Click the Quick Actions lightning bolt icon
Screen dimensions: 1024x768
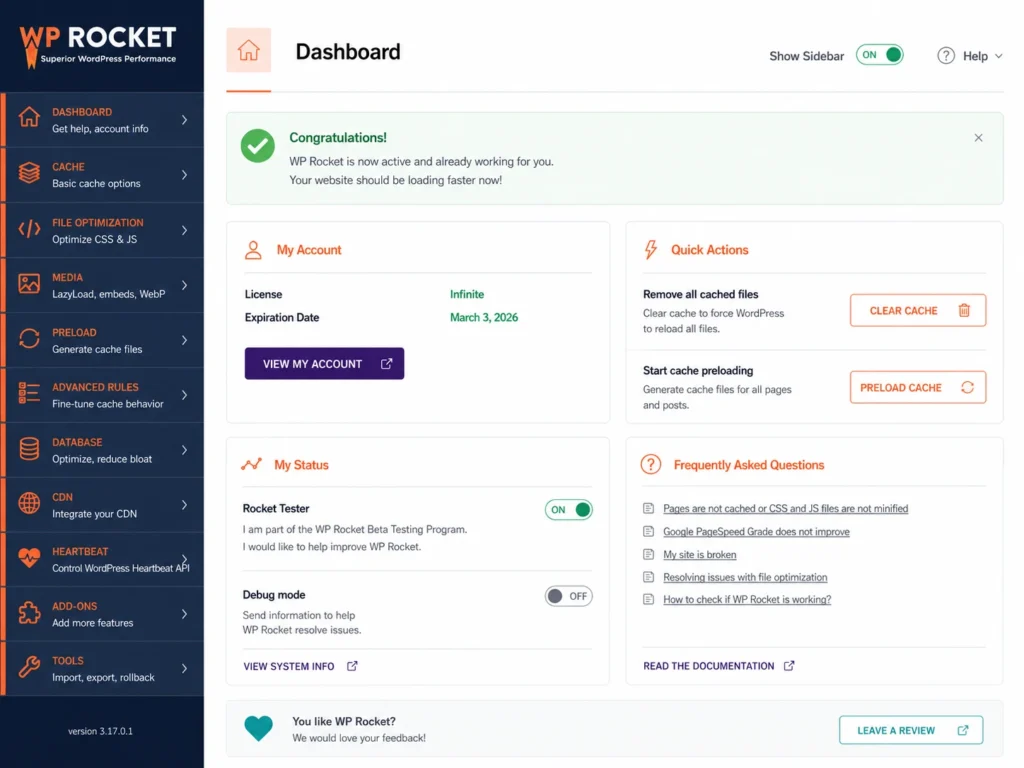pyautogui.click(x=650, y=249)
